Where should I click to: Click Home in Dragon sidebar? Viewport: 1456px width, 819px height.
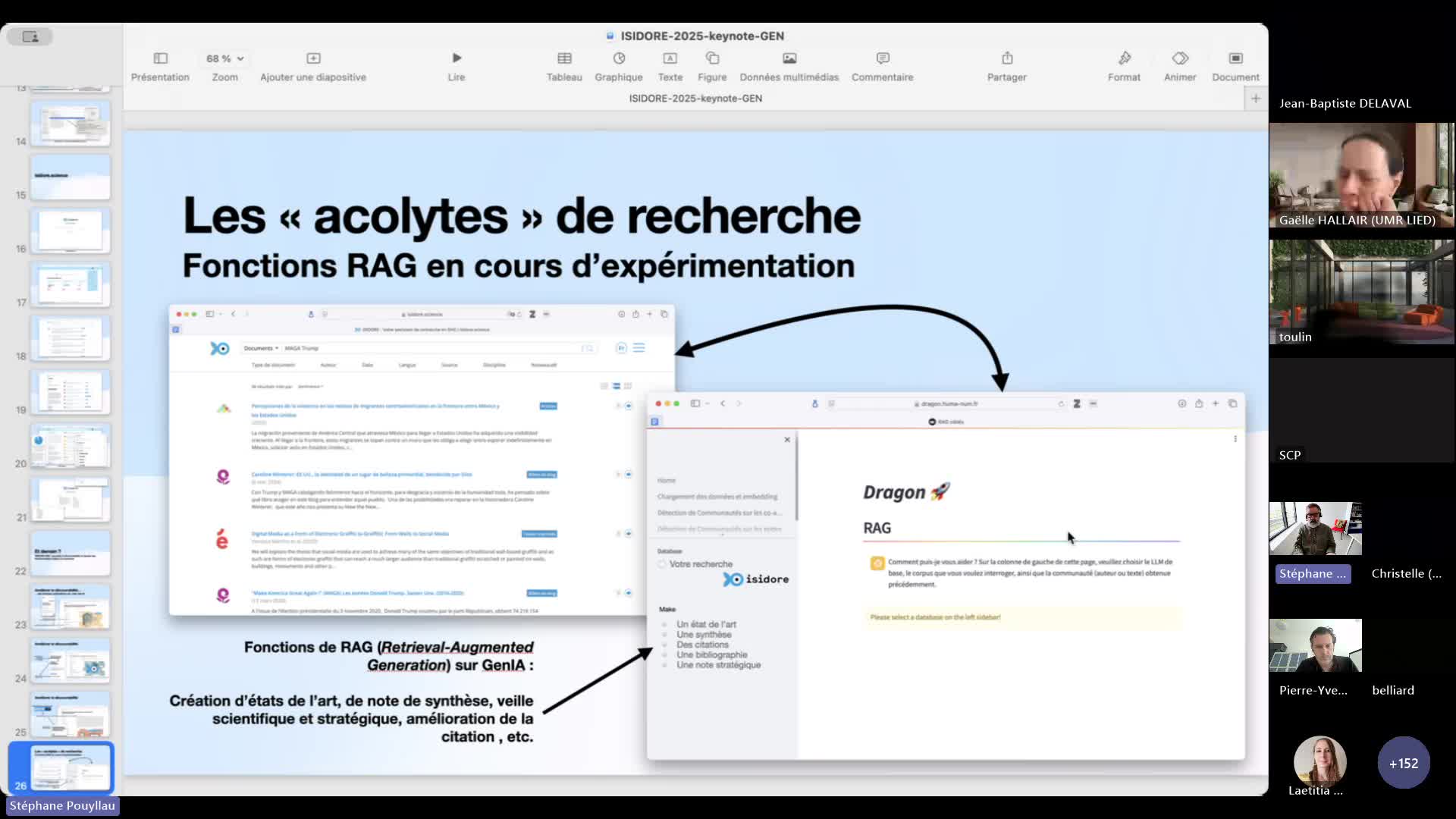coord(667,481)
